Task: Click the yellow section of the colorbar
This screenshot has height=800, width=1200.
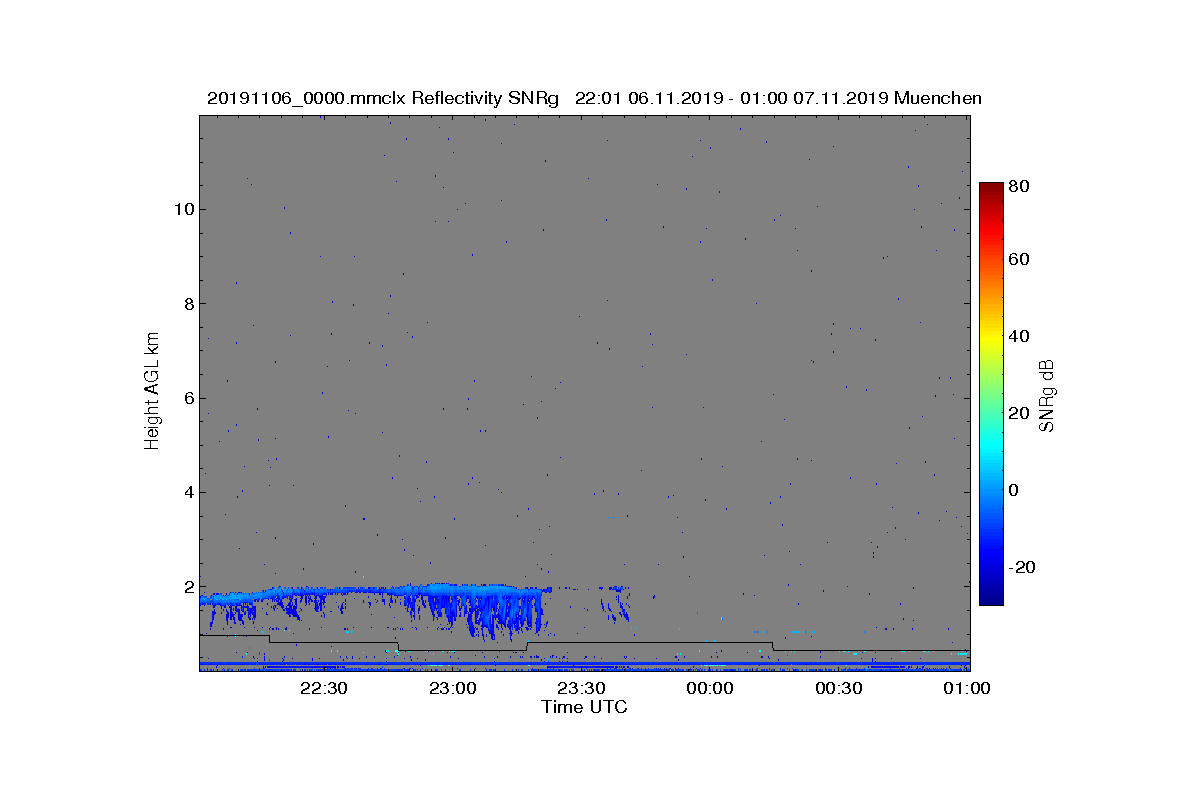Action: point(991,340)
